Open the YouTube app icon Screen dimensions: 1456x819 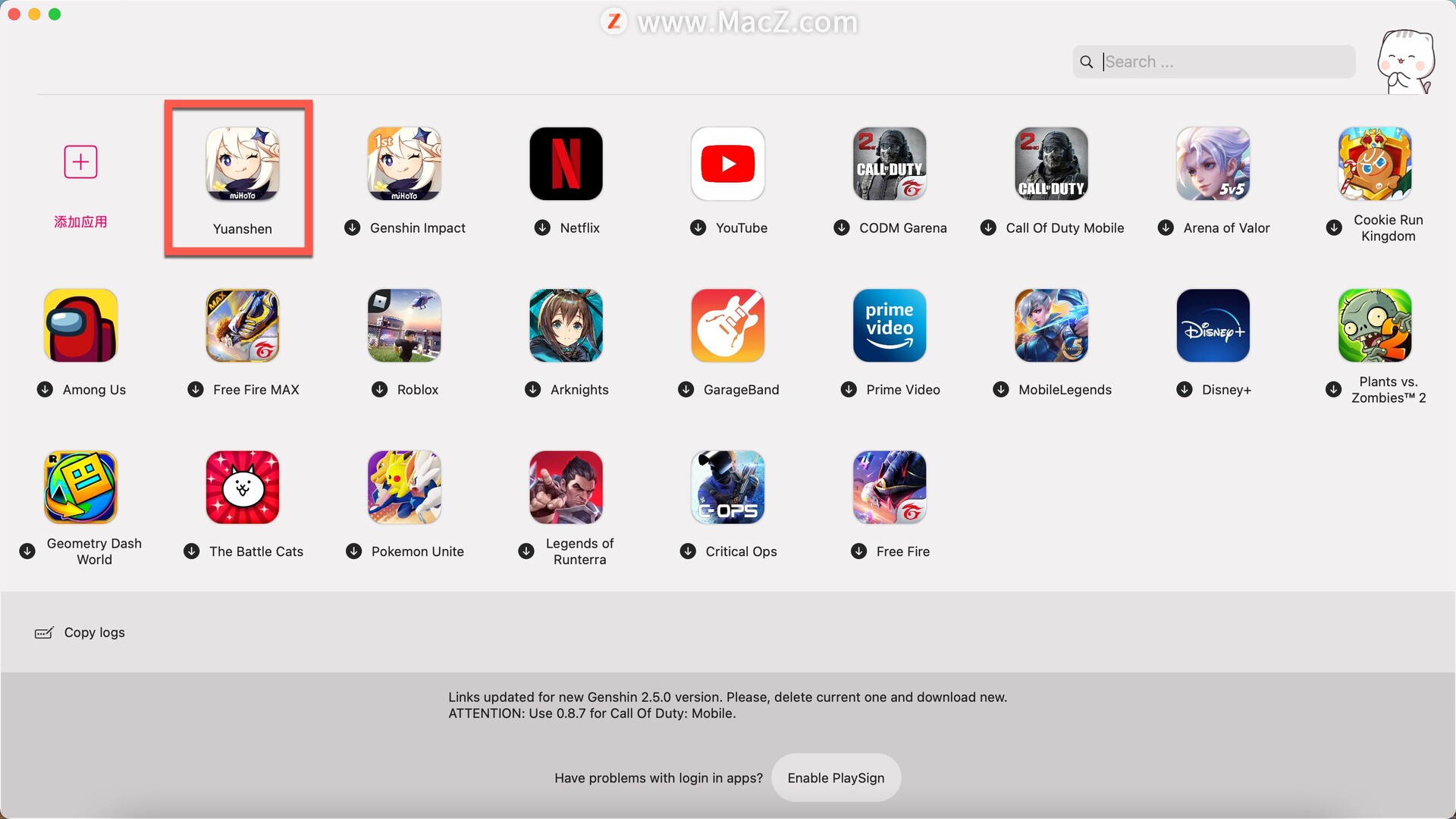click(728, 164)
